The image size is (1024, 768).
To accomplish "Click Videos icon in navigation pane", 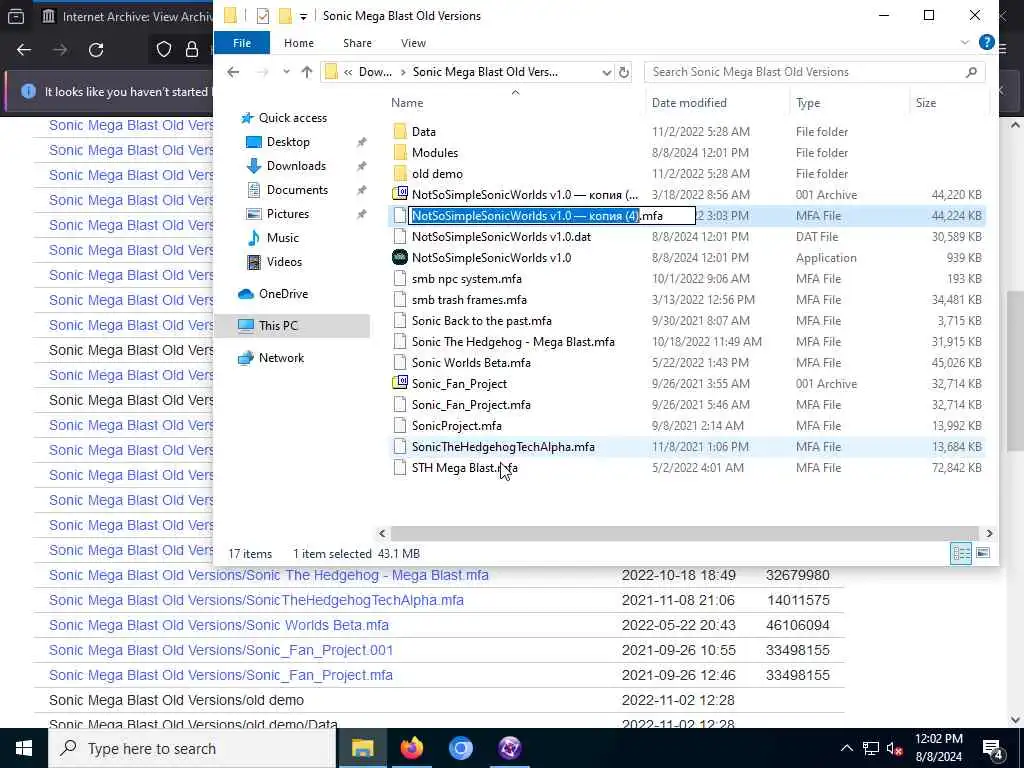I will [253, 262].
